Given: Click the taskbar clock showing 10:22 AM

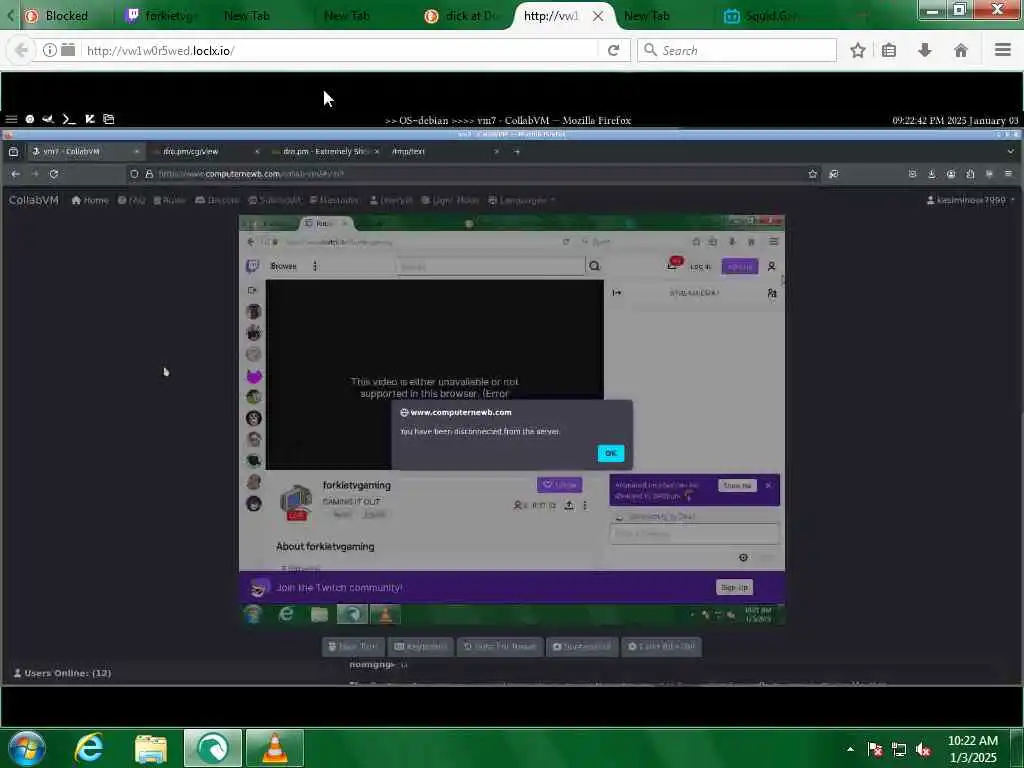Looking at the screenshot, I should click(x=972, y=749).
